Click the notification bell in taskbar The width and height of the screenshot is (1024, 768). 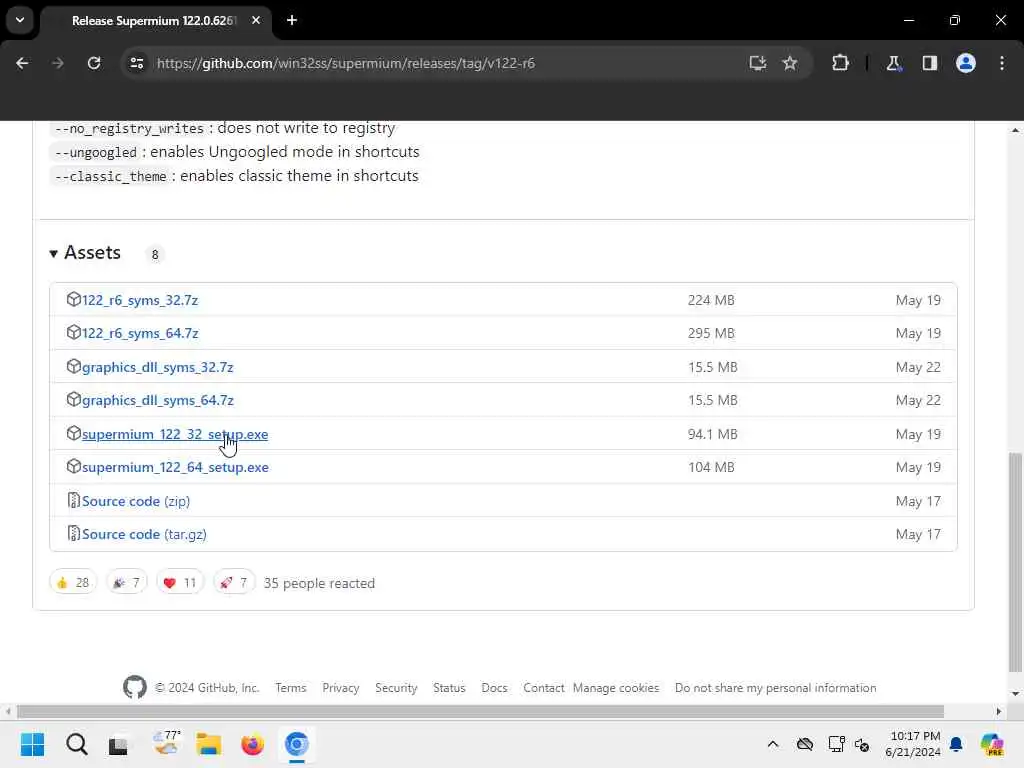pyautogui.click(x=956, y=744)
